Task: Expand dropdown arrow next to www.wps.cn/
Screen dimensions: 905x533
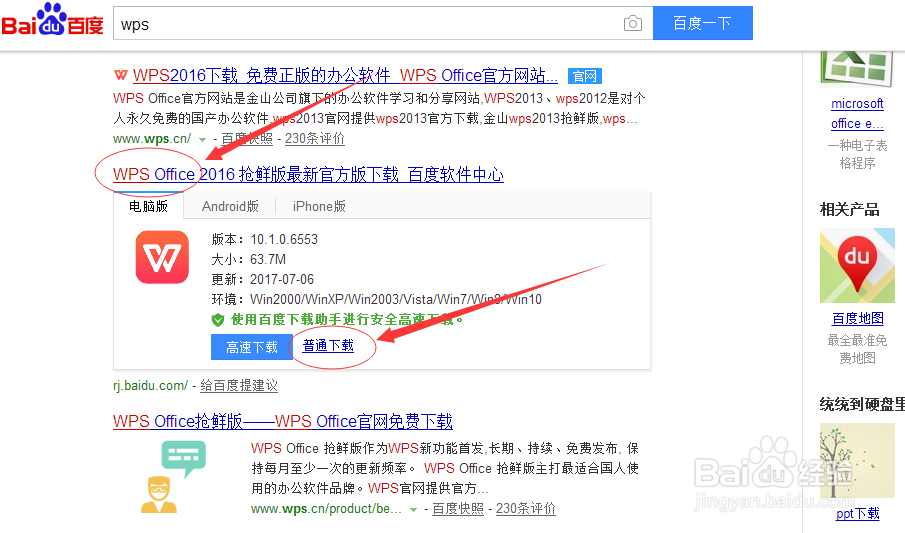Action: pyautogui.click(x=202, y=140)
